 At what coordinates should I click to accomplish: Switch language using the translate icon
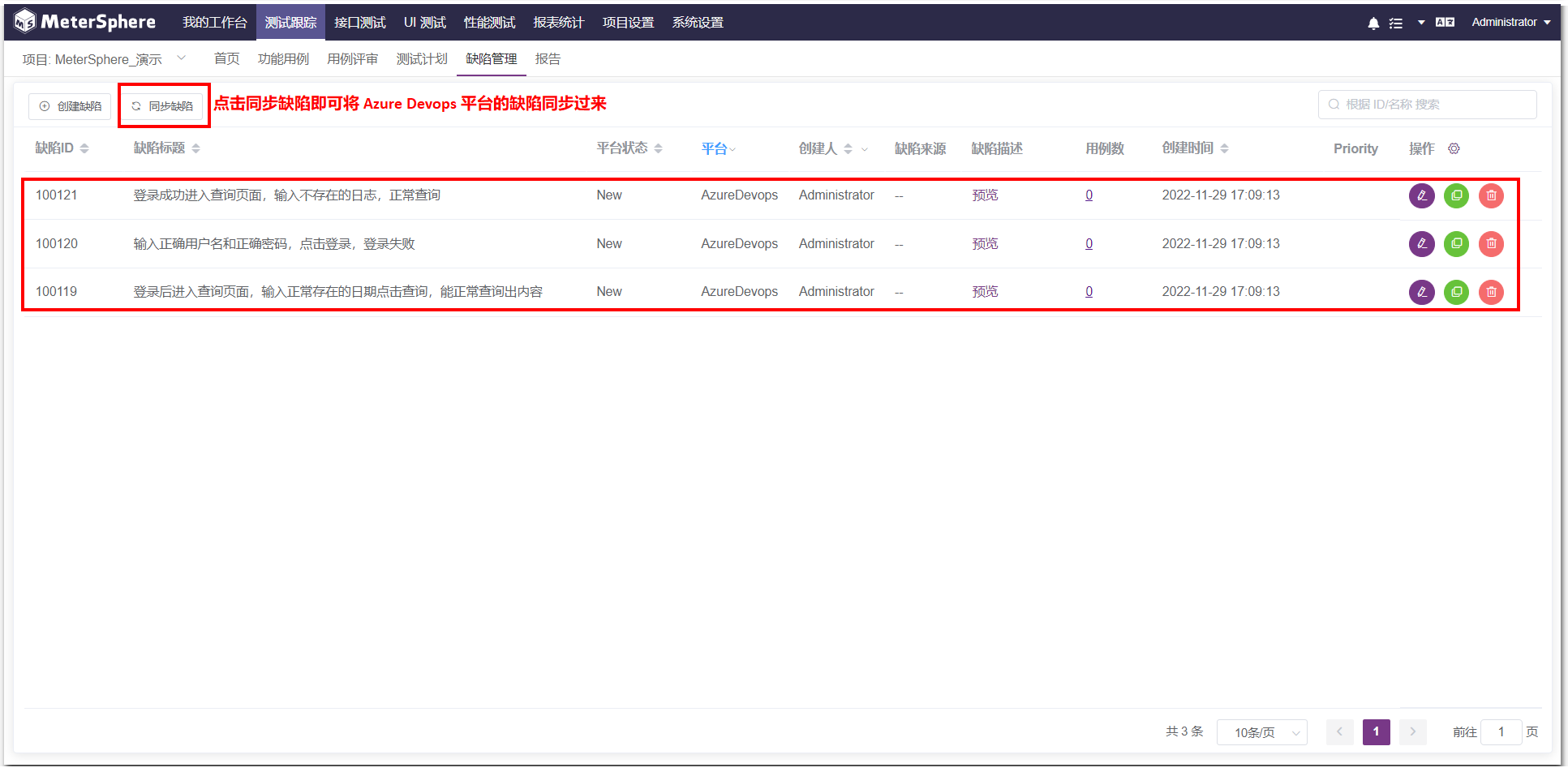click(x=1446, y=22)
